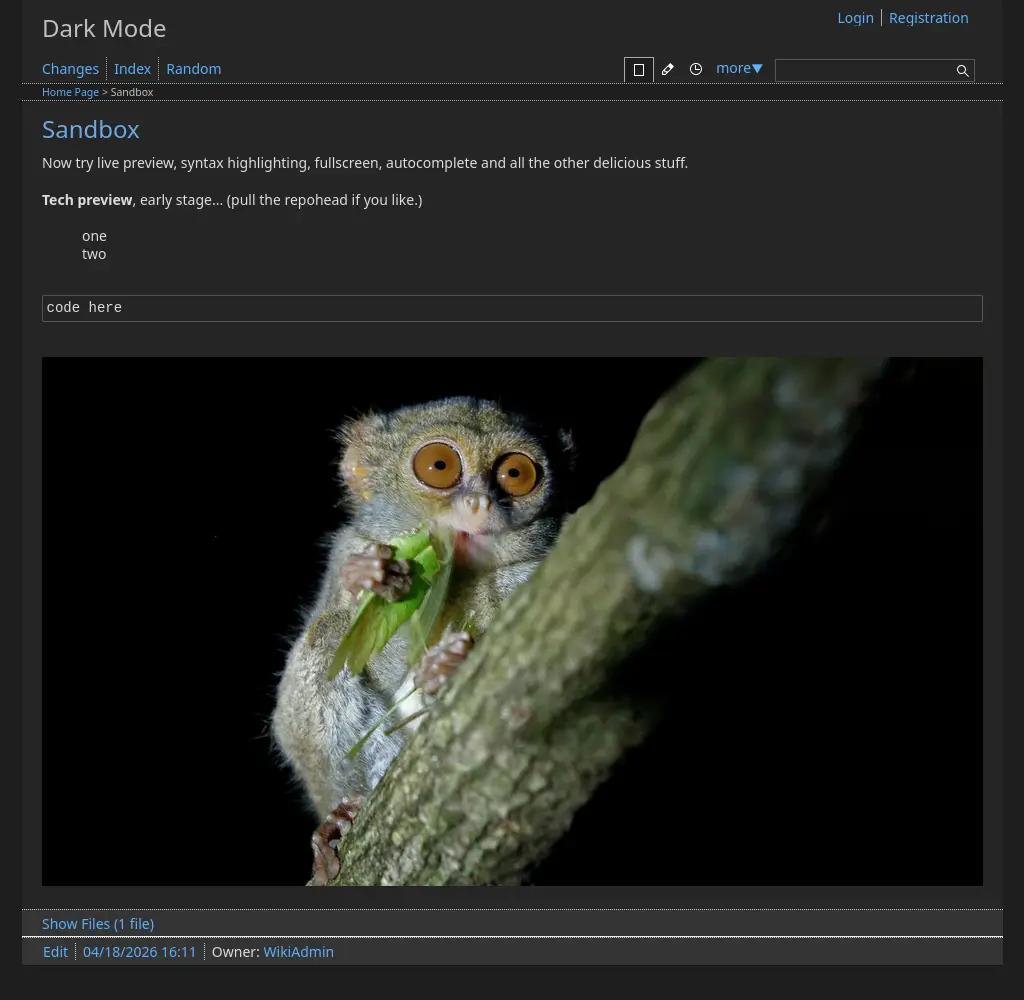Open the edit pencil icon

click(667, 69)
